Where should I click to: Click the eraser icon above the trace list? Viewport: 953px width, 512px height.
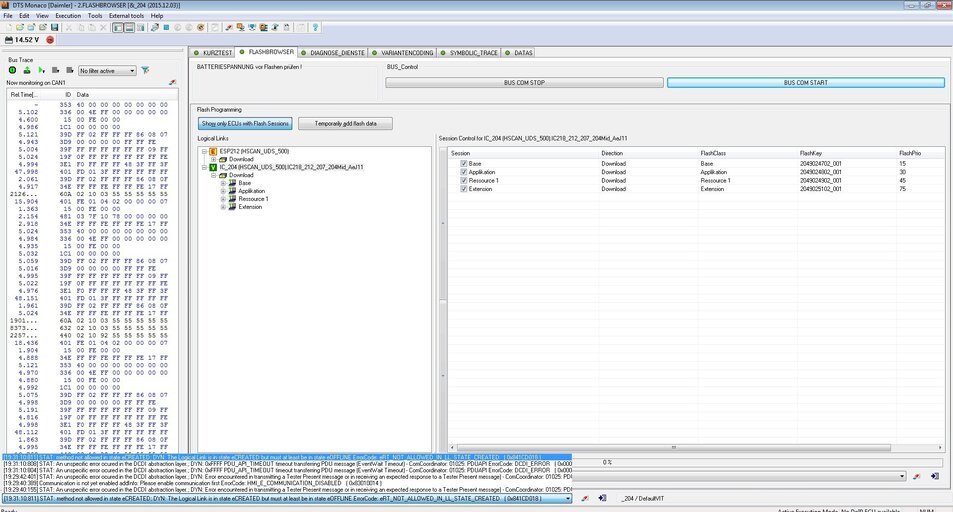click(172, 82)
